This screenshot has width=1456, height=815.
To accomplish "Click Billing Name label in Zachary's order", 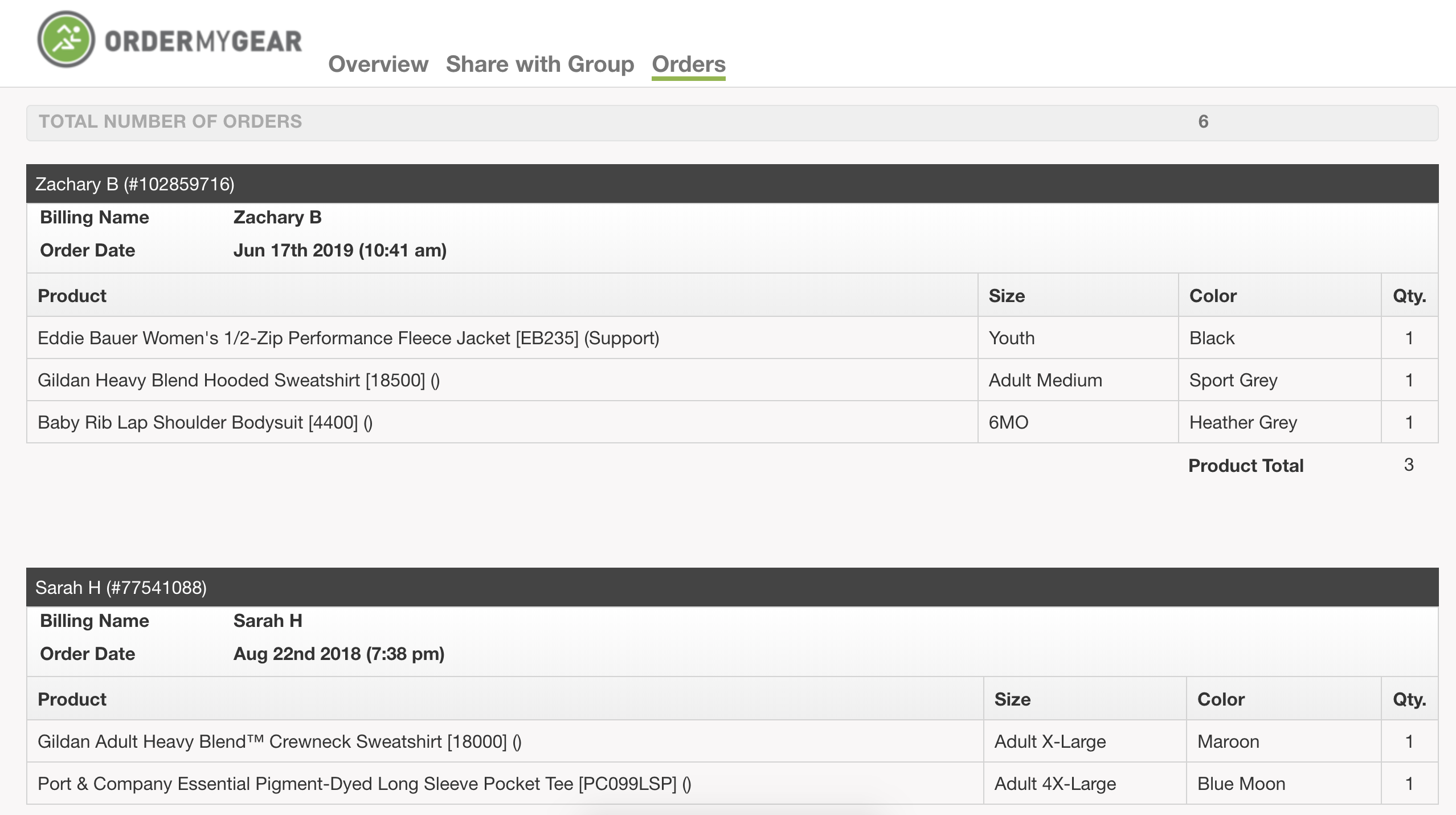I will (94, 217).
